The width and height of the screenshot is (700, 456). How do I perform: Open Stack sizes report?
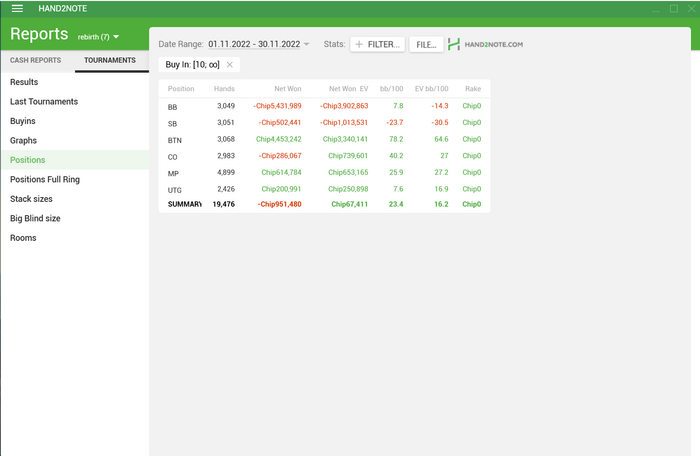click(x=31, y=199)
